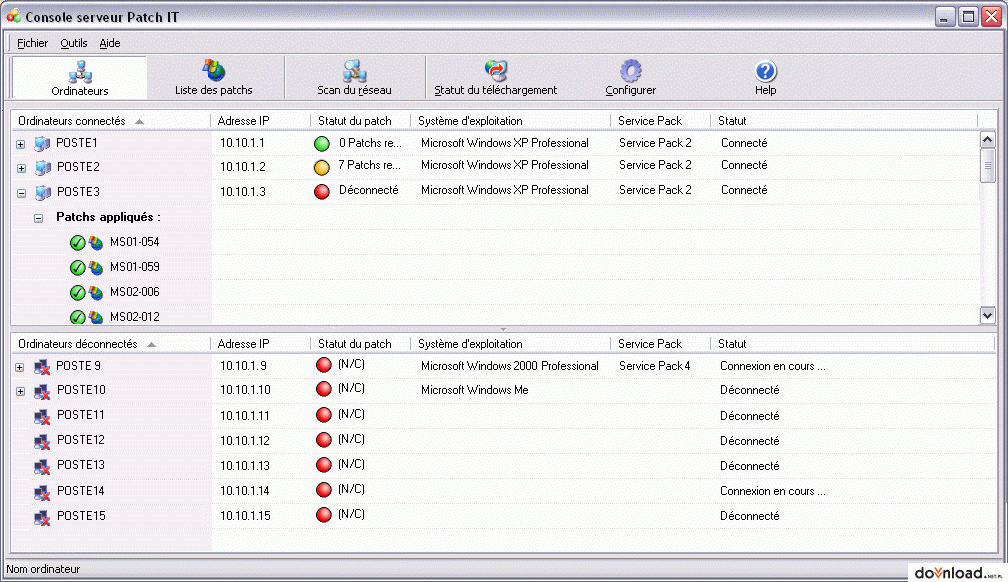Click the green checkmark beside MS01-054
1008x582 pixels.
click(x=77, y=242)
